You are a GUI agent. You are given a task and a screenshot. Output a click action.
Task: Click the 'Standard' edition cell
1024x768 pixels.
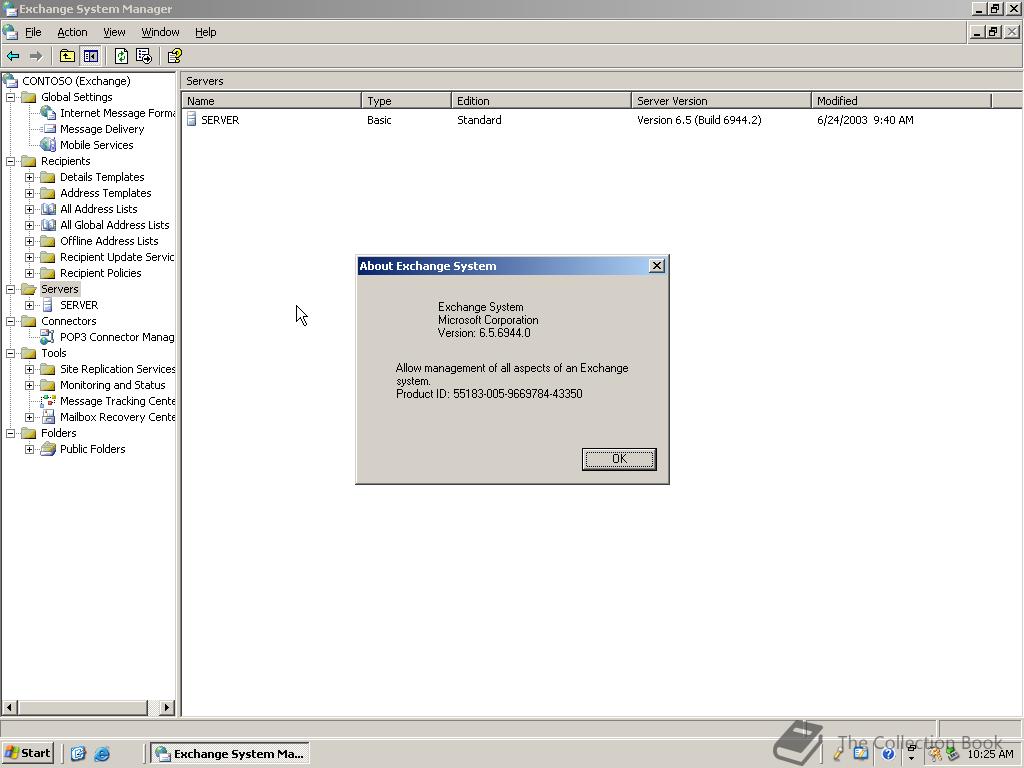point(479,120)
